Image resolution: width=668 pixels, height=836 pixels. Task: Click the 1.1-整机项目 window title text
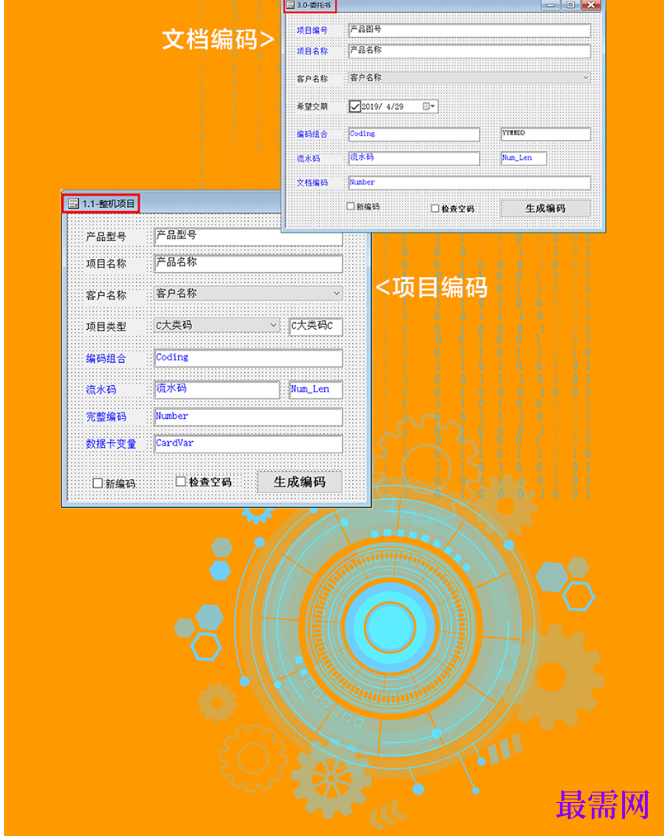[108, 204]
